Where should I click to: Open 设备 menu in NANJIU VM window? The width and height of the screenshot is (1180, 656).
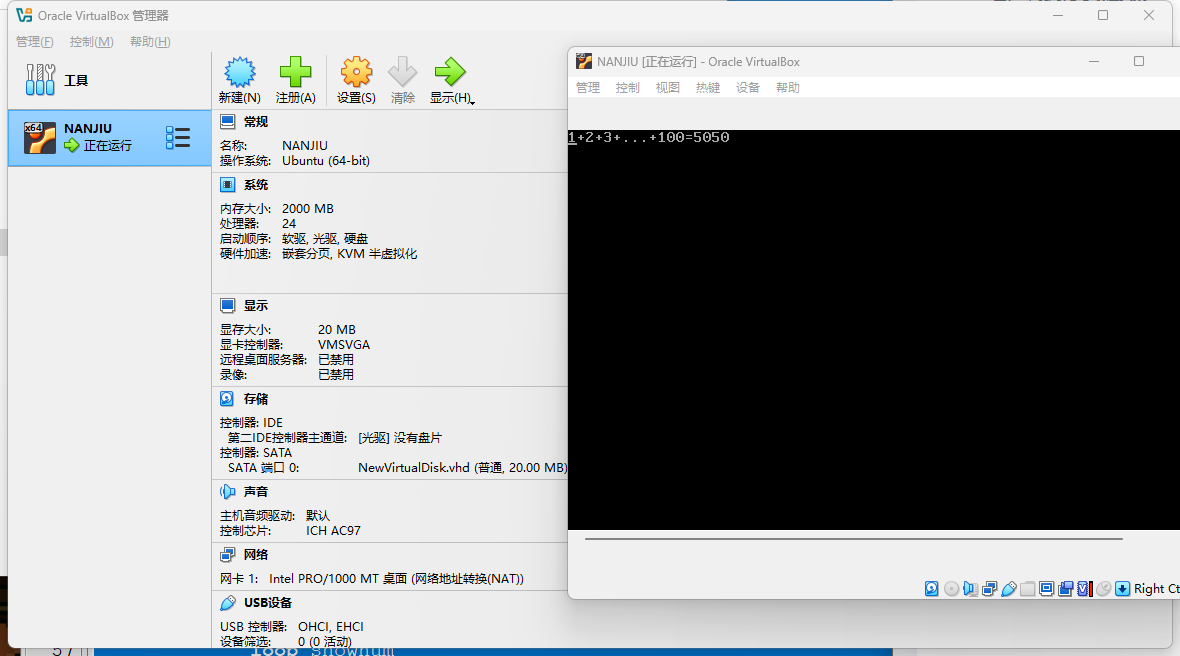pyautogui.click(x=747, y=87)
